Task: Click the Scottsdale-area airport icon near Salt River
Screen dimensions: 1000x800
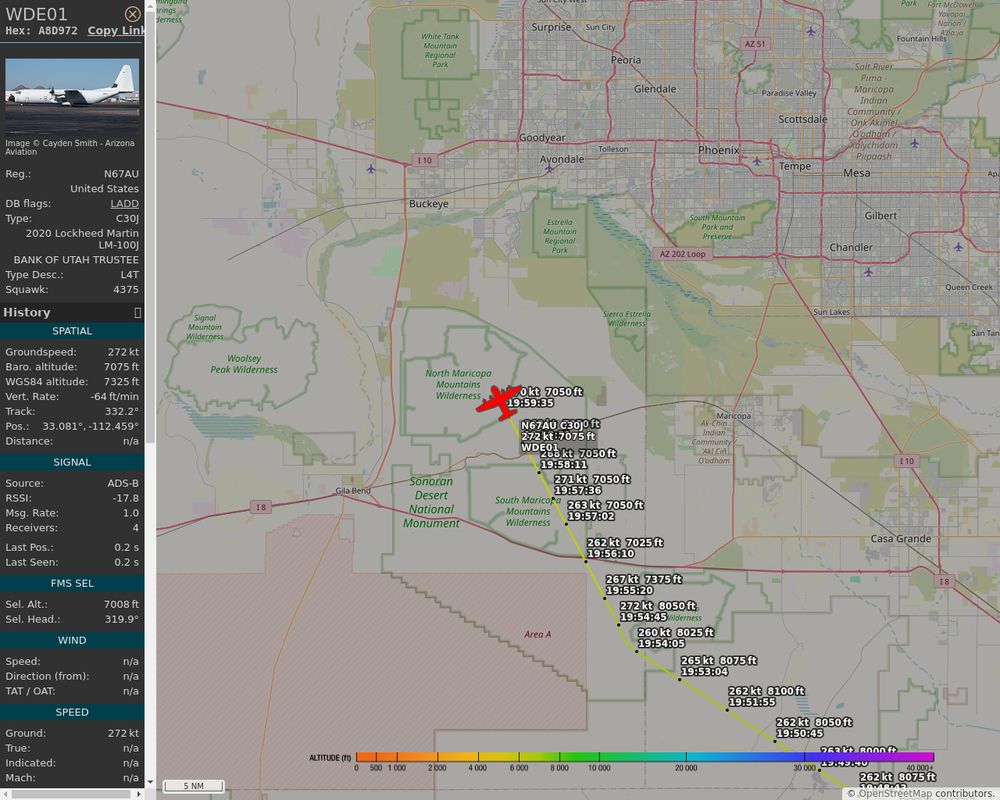Action: tap(915, 143)
